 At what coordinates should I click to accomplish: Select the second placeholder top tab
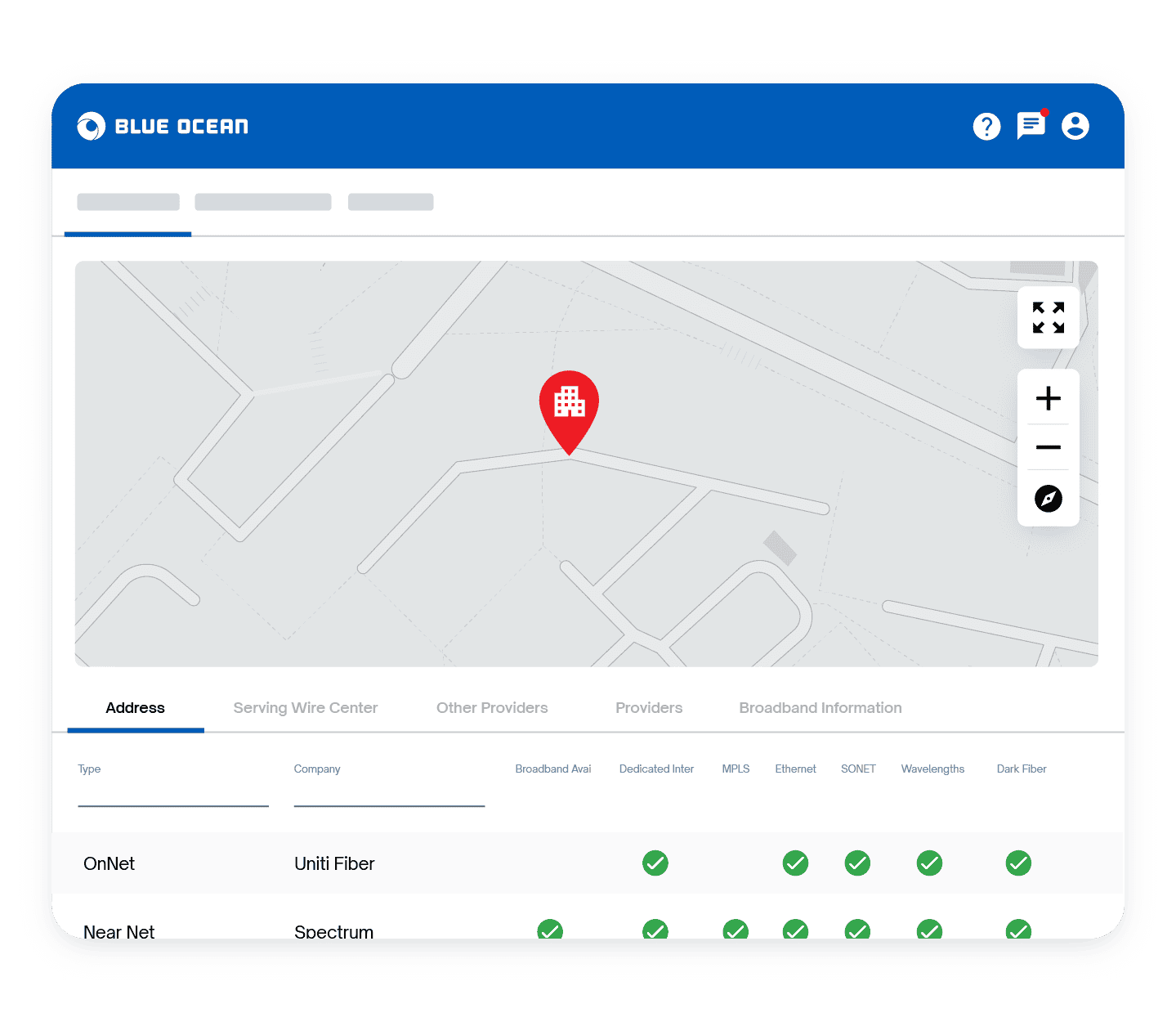coord(263,202)
